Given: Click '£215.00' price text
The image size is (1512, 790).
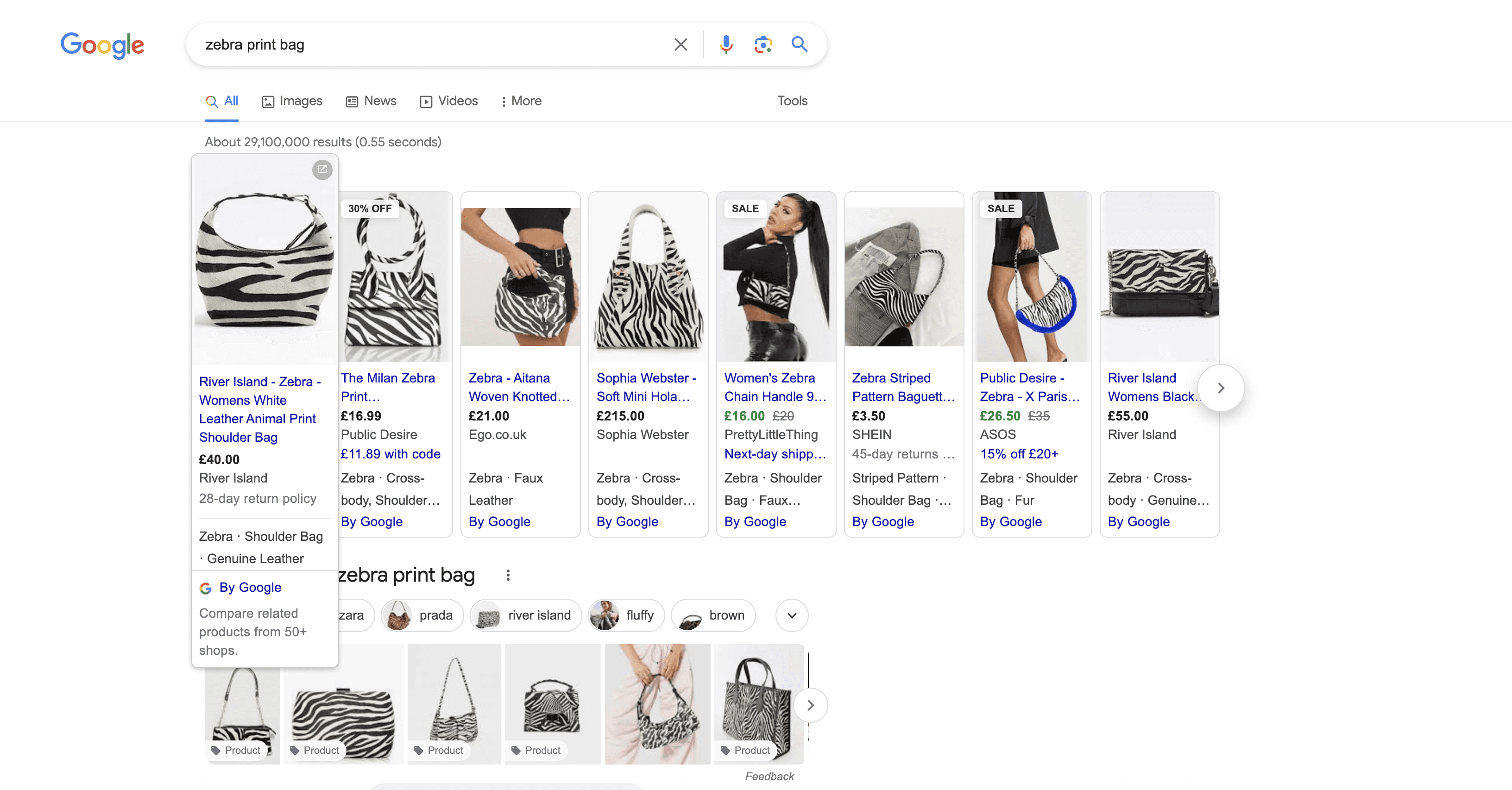Looking at the screenshot, I should point(620,415).
